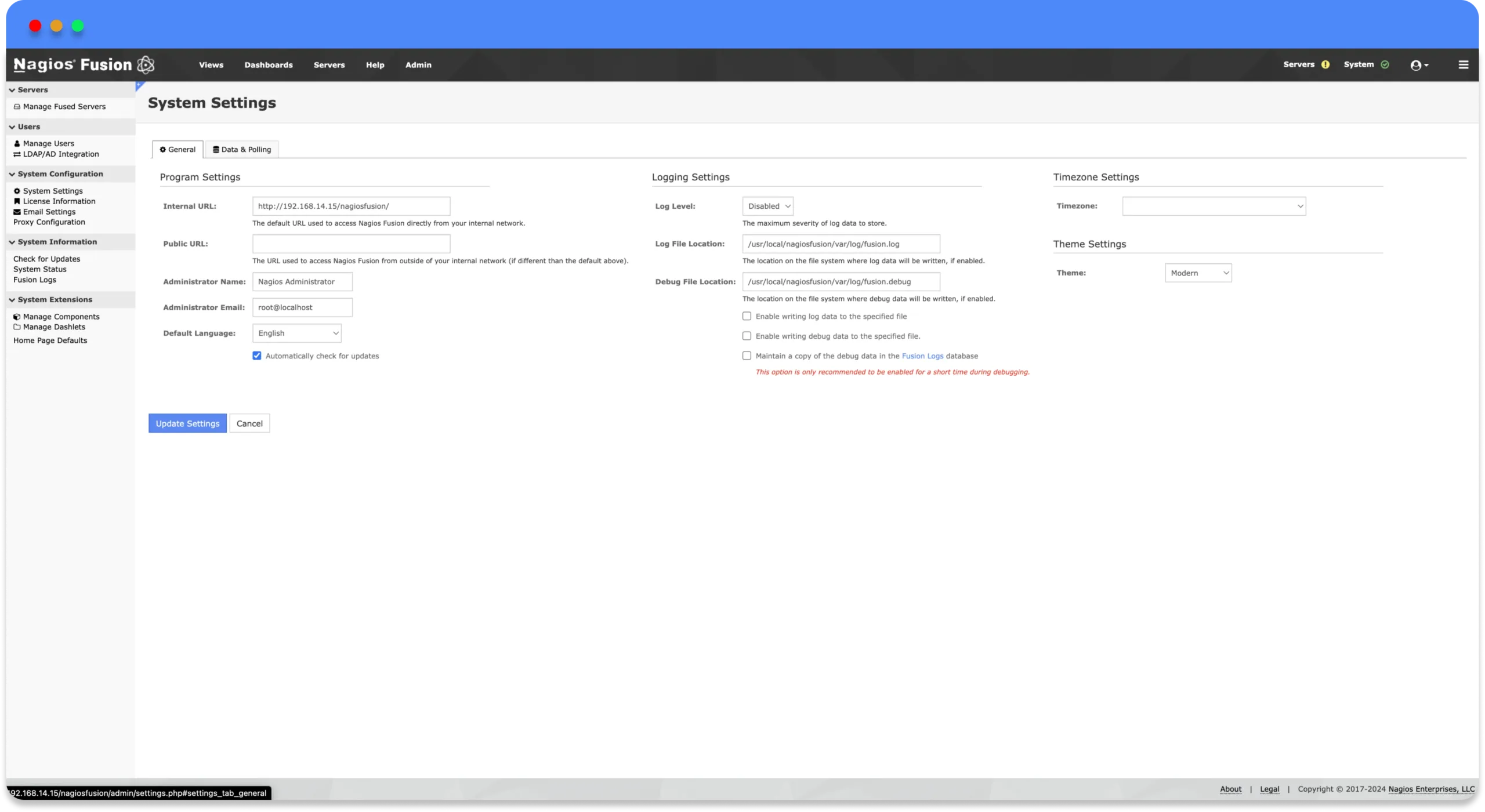
Task: Click the License Information bookmark icon
Action: (17, 201)
